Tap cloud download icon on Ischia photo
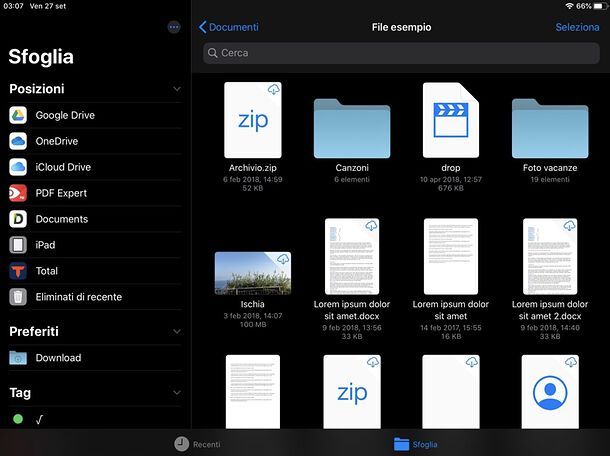The height and width of the screenshot is (456, 610). click(x=283, y=259)
